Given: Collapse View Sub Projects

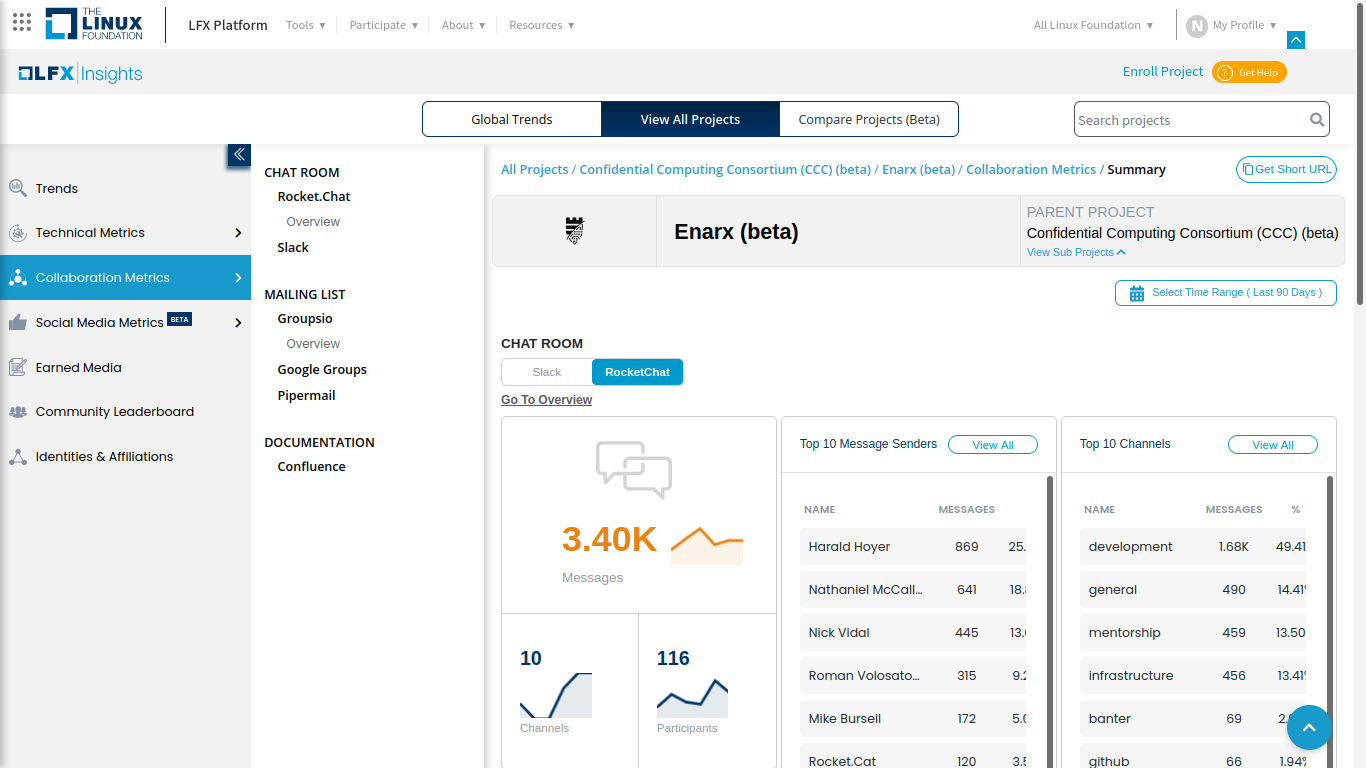Looking at the screenshot, I should click(x=1076, y=252).
